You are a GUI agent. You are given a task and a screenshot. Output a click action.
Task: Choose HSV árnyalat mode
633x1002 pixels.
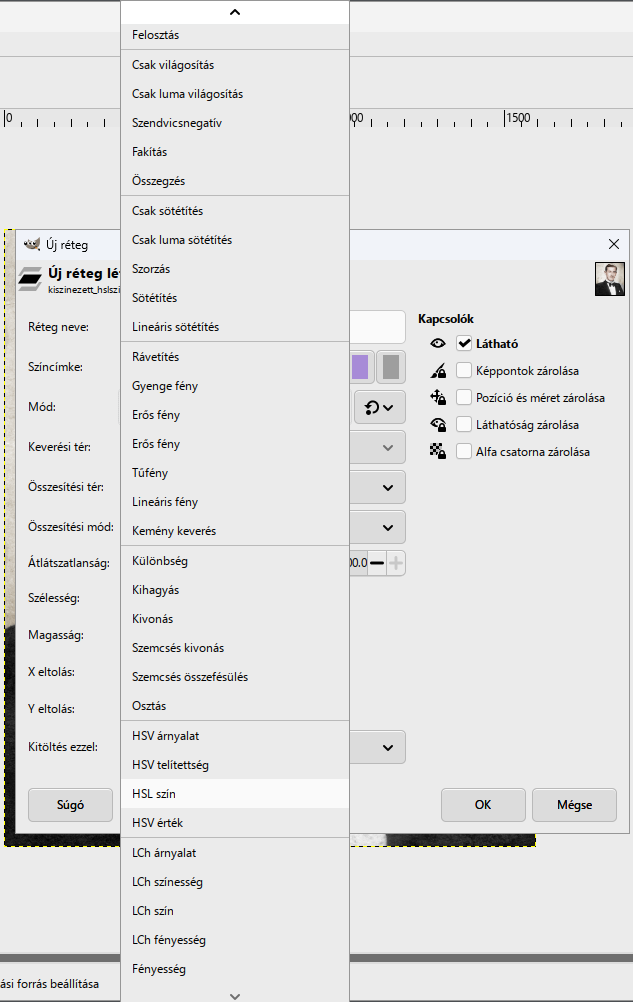coord(235,736)
